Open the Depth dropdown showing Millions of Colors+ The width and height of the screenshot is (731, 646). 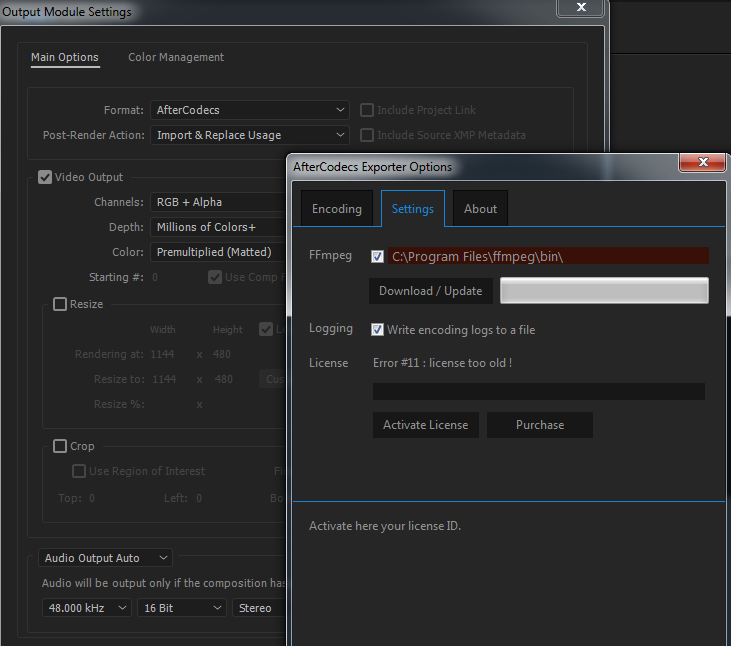click(218, 227)
